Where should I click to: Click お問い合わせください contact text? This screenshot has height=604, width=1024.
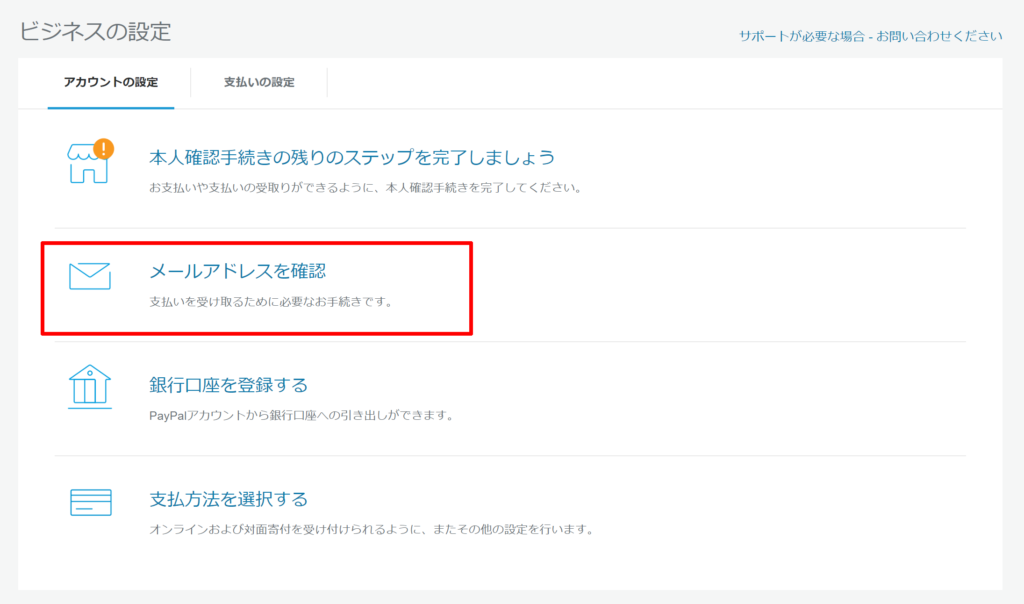[941, 36]
